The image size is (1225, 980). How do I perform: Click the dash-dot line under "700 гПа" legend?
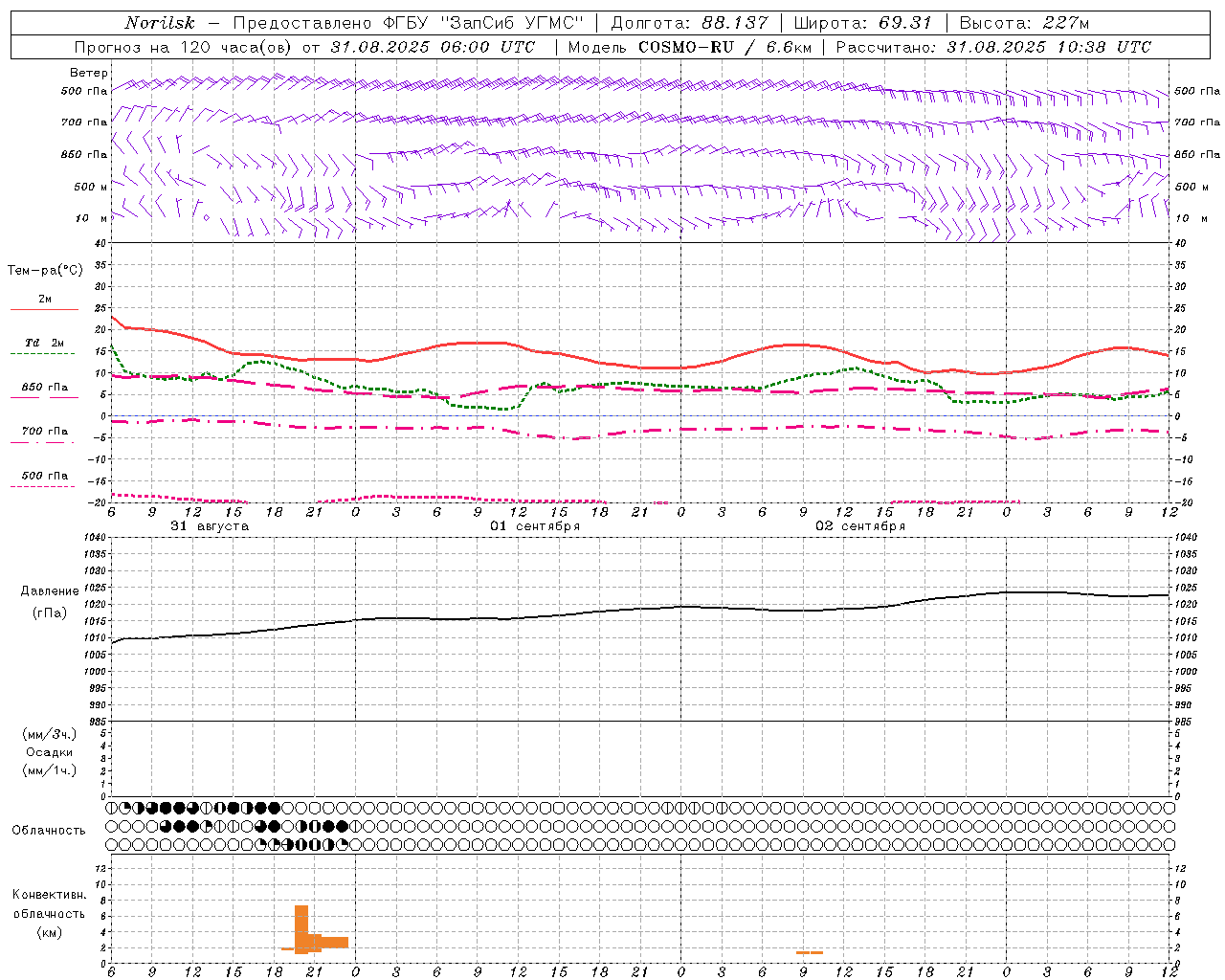44,442
